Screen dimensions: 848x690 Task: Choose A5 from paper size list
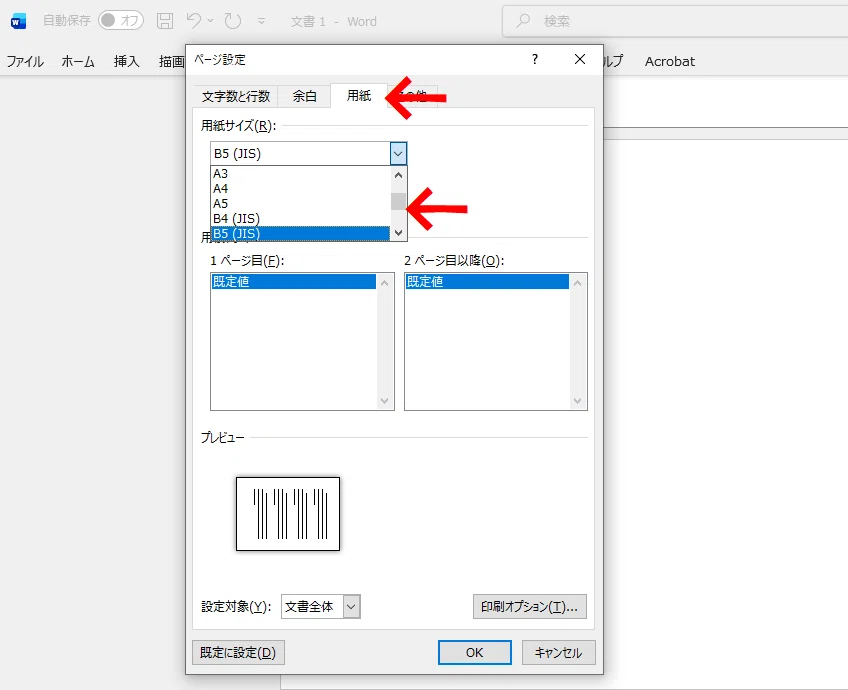[x=300, y=204]
